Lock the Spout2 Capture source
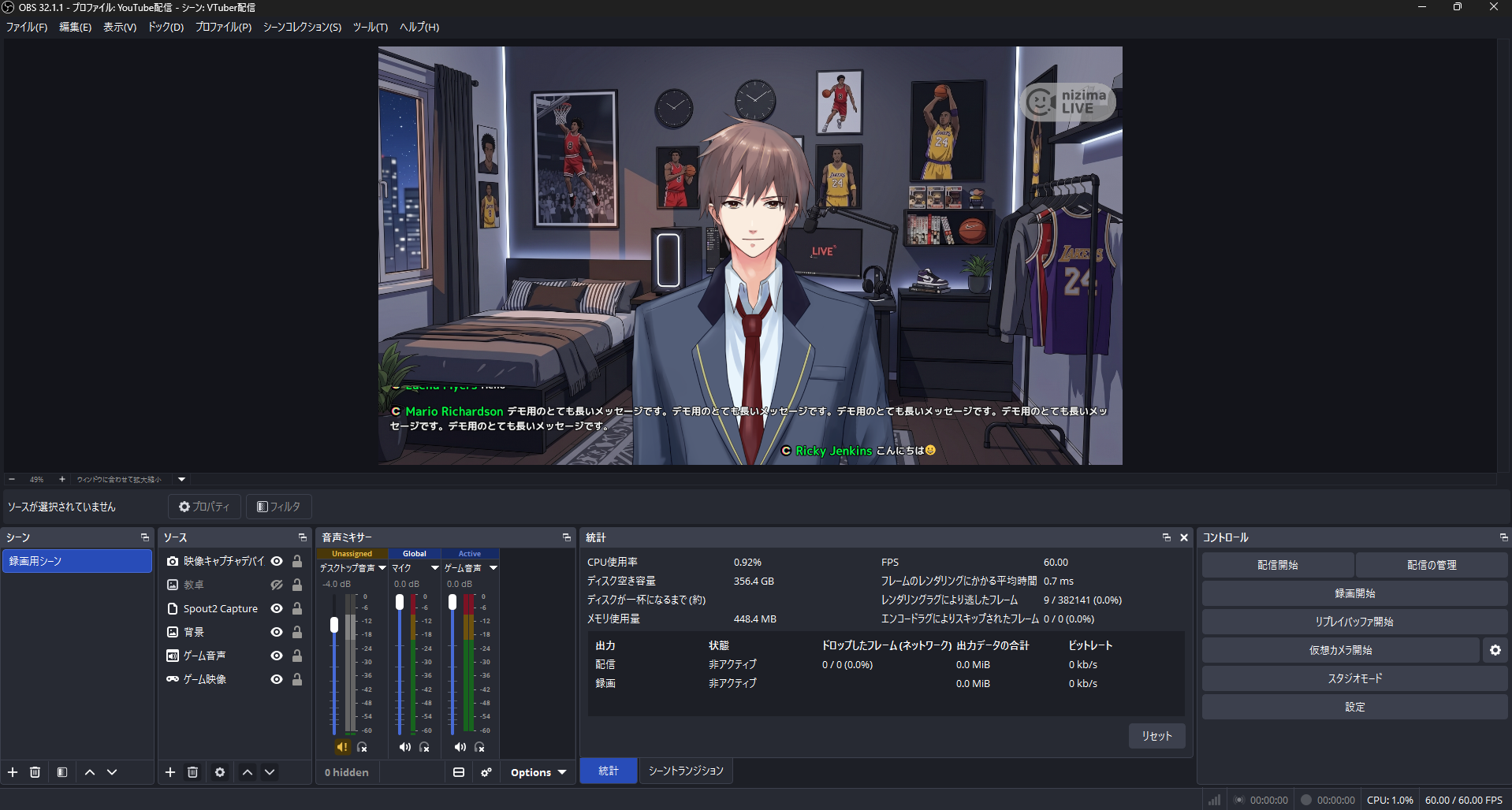The width and height of the screenshot is (1512, 810). (x=297, y=608)
